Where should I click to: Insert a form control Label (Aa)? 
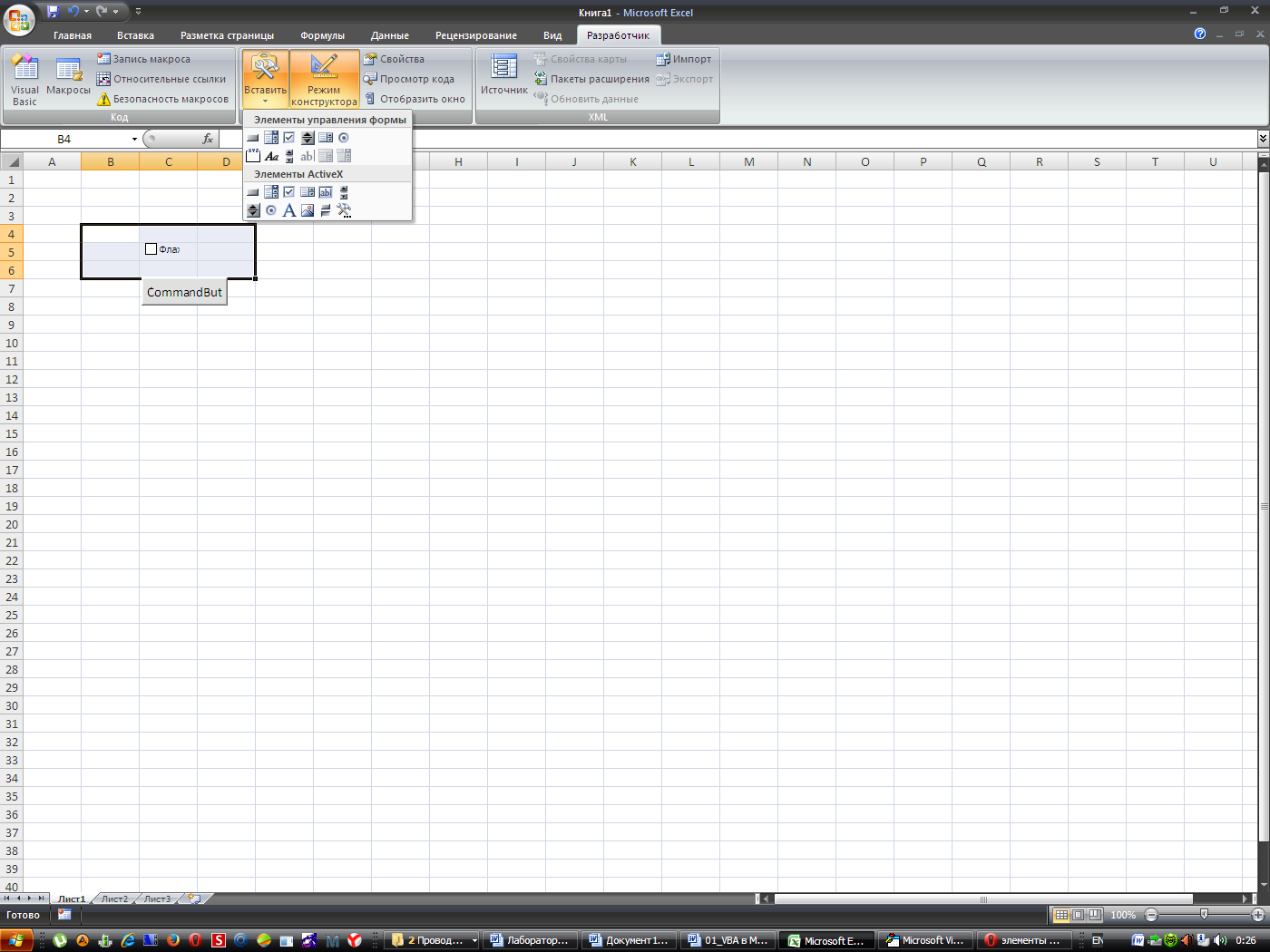(271, 156)
